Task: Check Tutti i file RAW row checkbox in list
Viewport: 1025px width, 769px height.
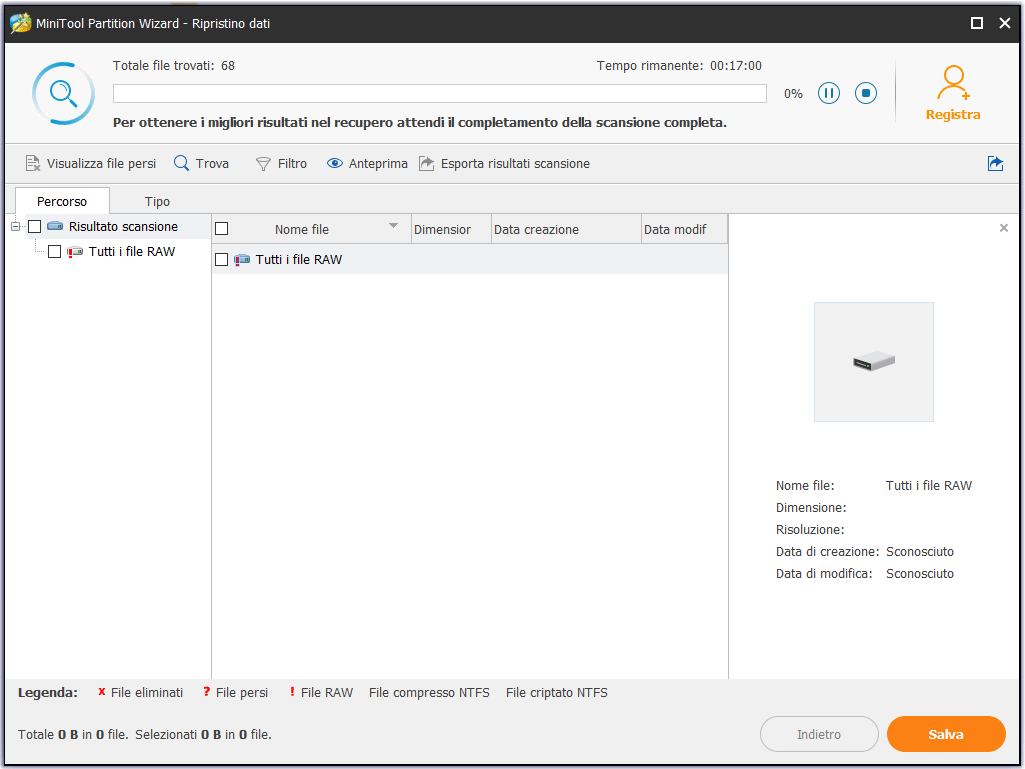Action: pyautogui.click(x=222, y=260)
